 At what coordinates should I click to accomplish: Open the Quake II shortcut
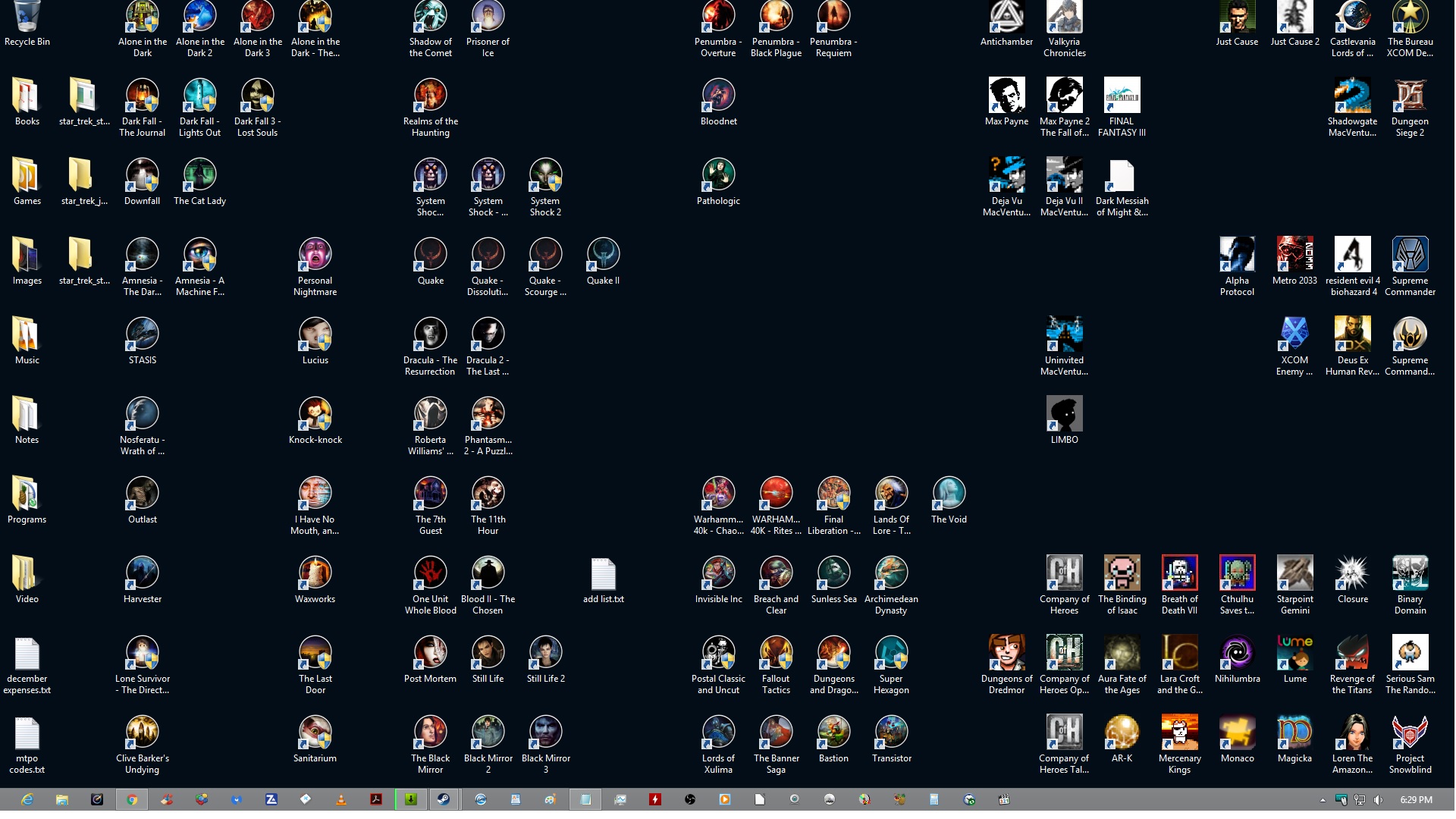(x=603, y=260)
